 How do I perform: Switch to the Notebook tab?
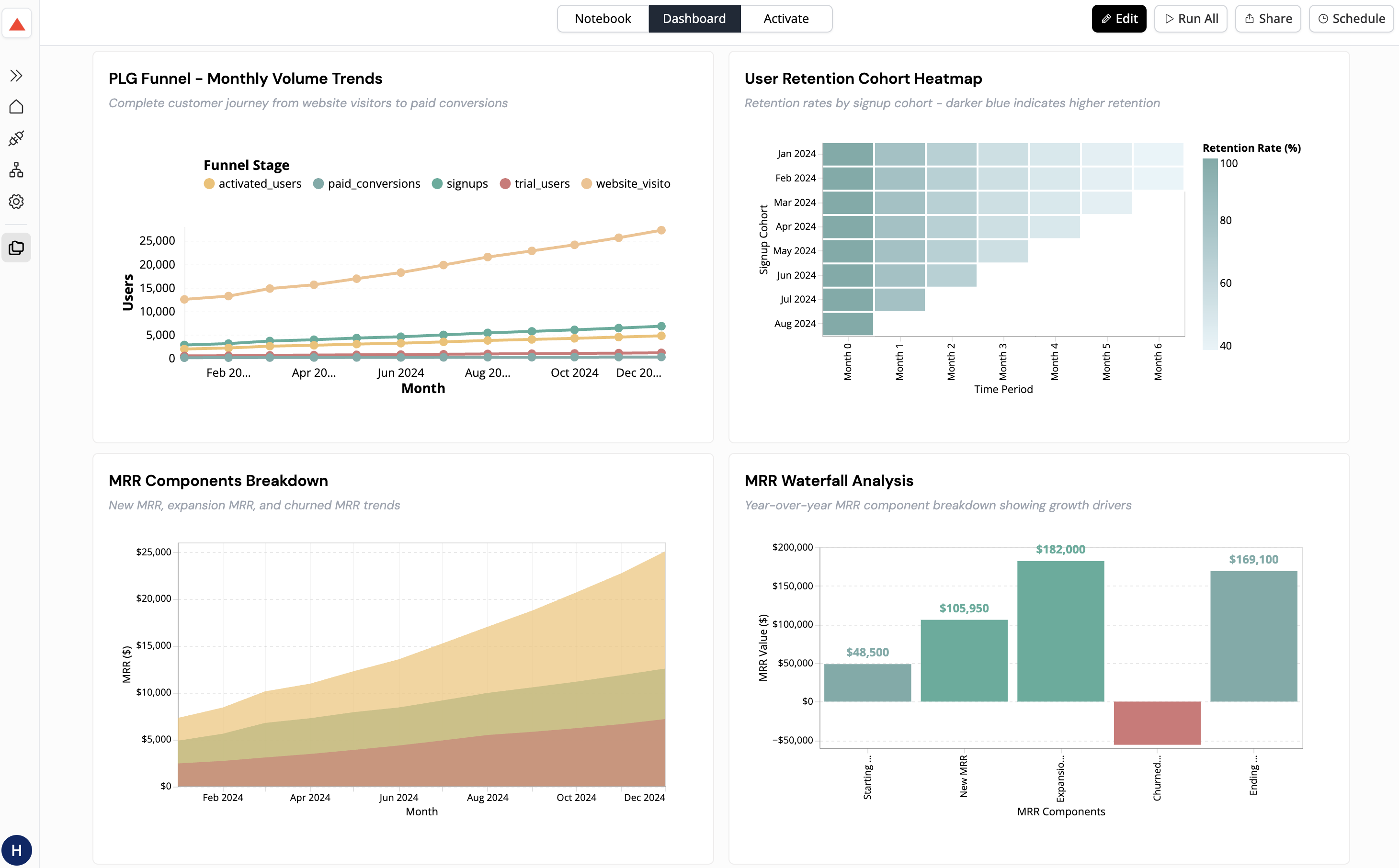coord(603,18)
